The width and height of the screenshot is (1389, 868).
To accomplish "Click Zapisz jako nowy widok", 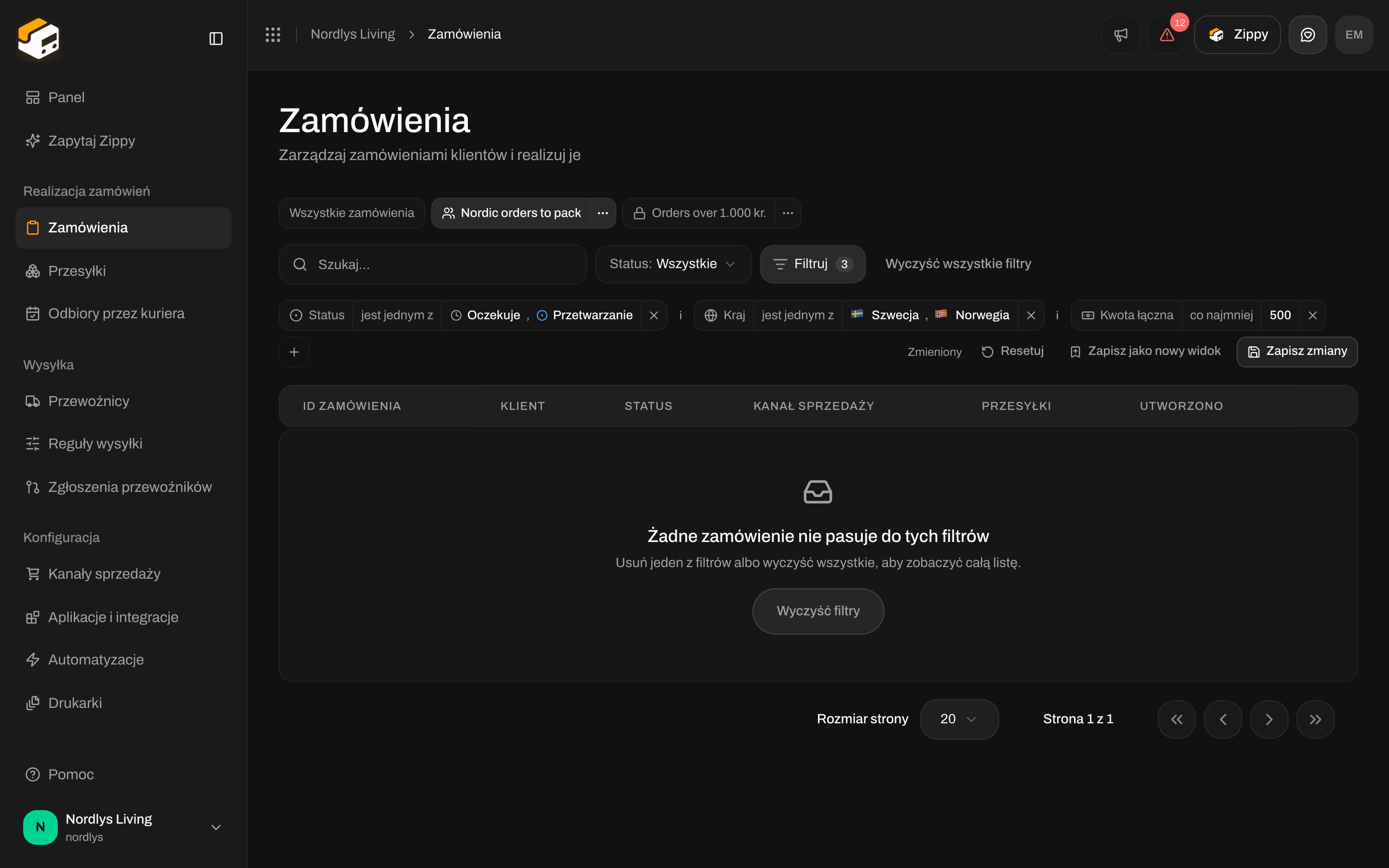I will (1145, 352).
